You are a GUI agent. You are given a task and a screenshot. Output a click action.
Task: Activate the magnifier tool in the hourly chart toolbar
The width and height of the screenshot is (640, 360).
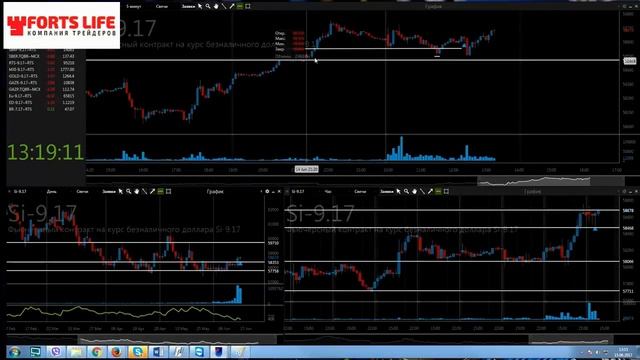[x=407, y=191]
